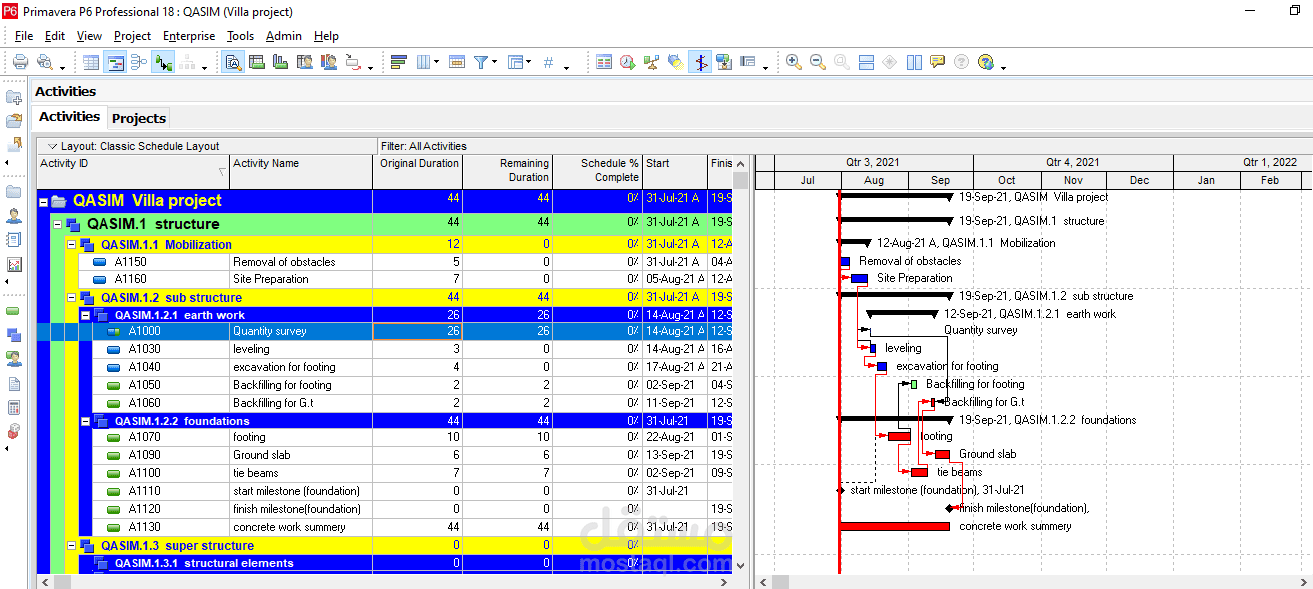Open the Resources icon in left sidebar
1313x589 pixels.
(14, 215)
